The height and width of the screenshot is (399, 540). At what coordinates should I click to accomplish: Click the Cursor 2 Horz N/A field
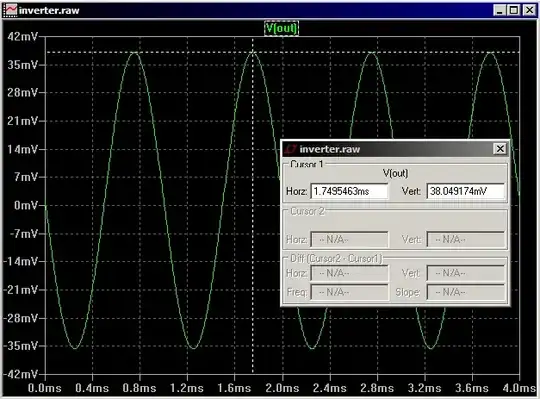[349, 239]
